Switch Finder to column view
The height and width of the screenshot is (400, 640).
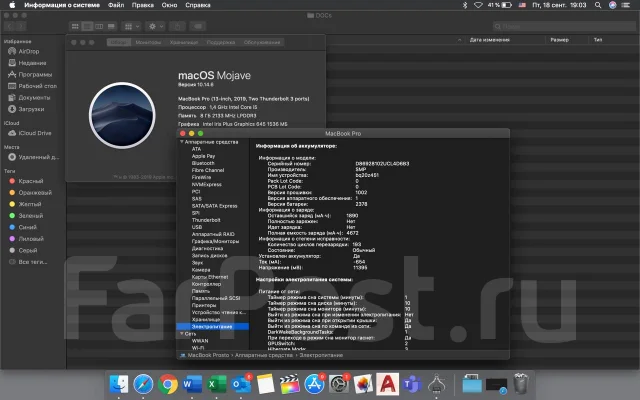click(99, 26)
